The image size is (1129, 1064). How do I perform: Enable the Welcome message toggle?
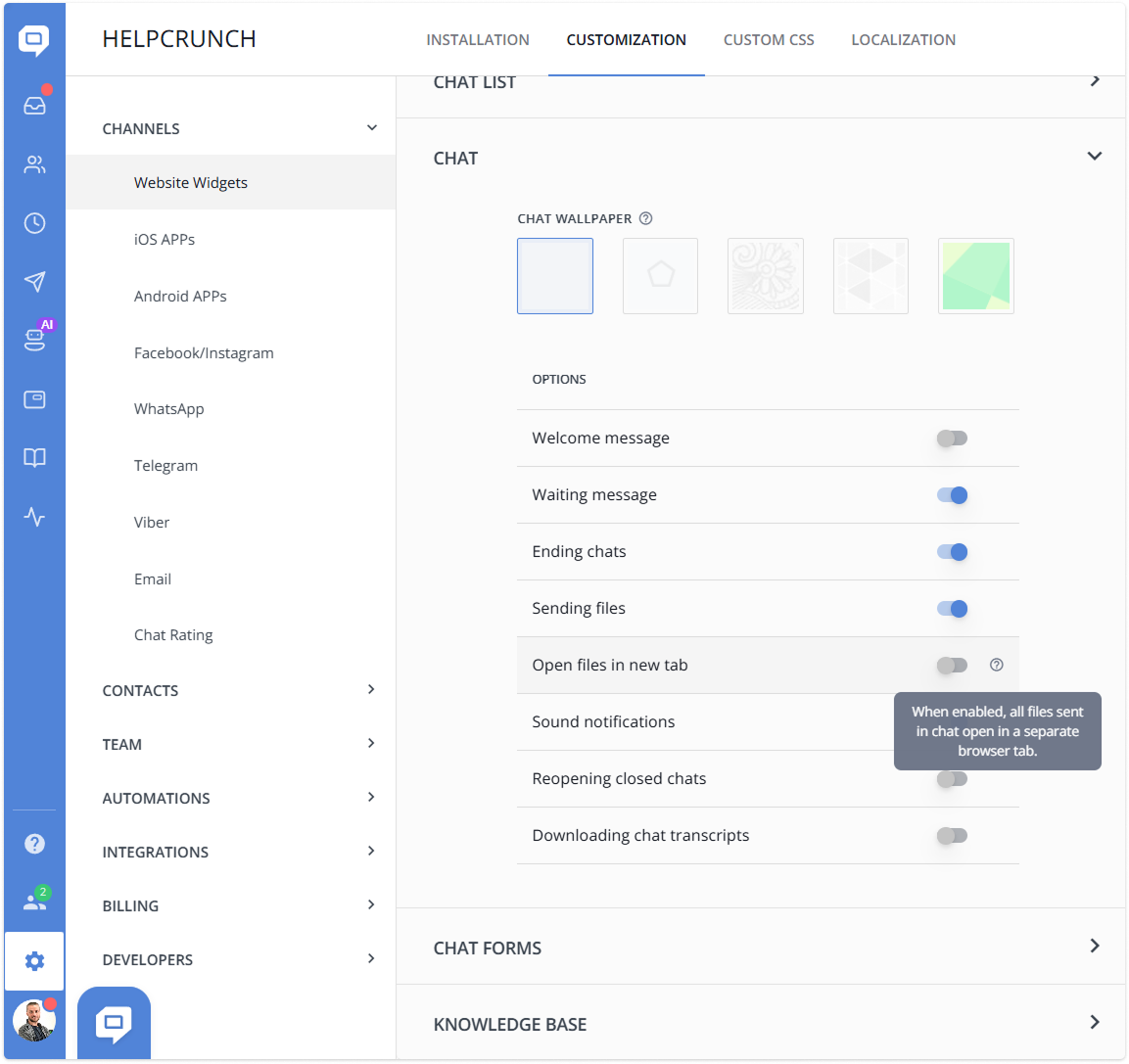pyautogui.click(x=951, y=438)
